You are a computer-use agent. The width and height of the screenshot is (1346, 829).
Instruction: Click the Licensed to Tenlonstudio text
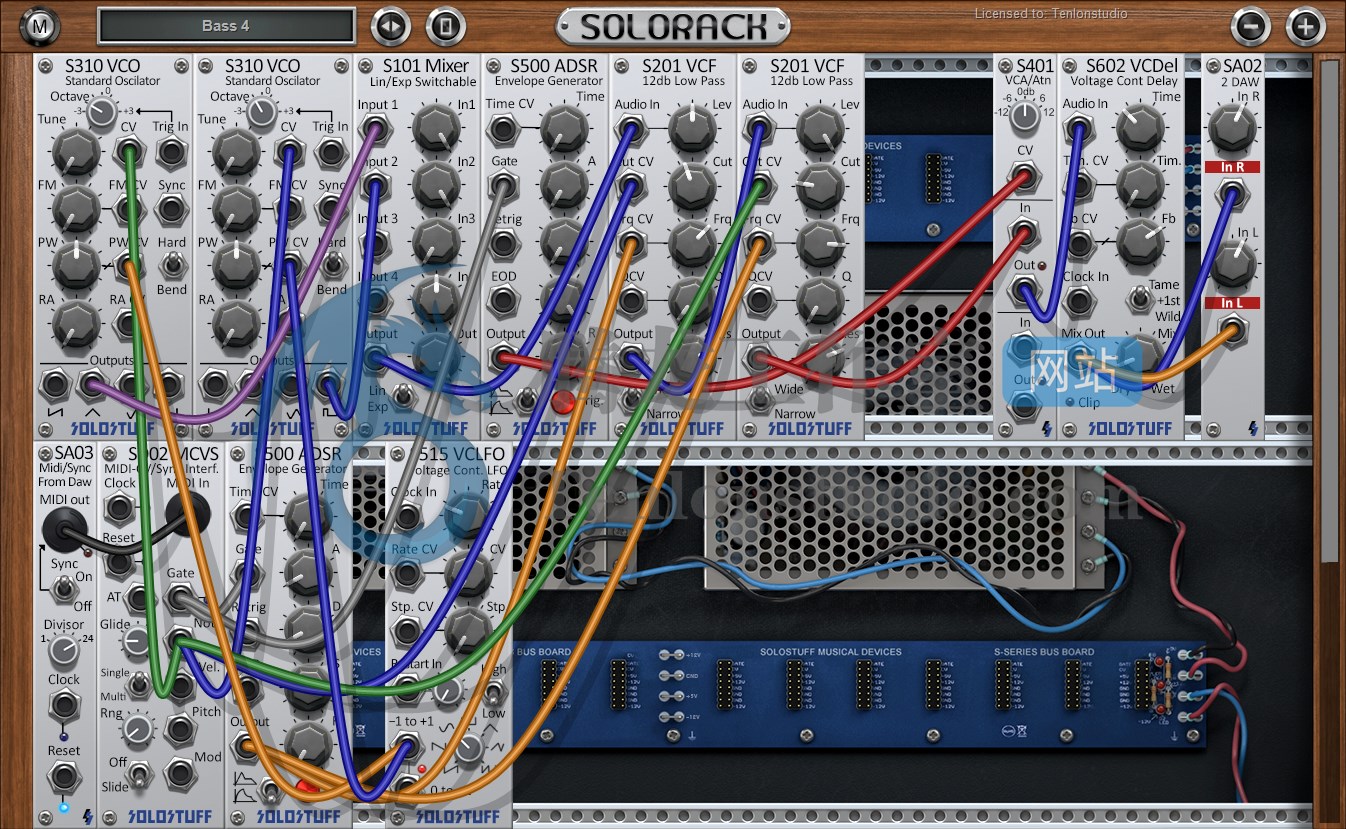pyautogui.click(x=1051, y=14)
